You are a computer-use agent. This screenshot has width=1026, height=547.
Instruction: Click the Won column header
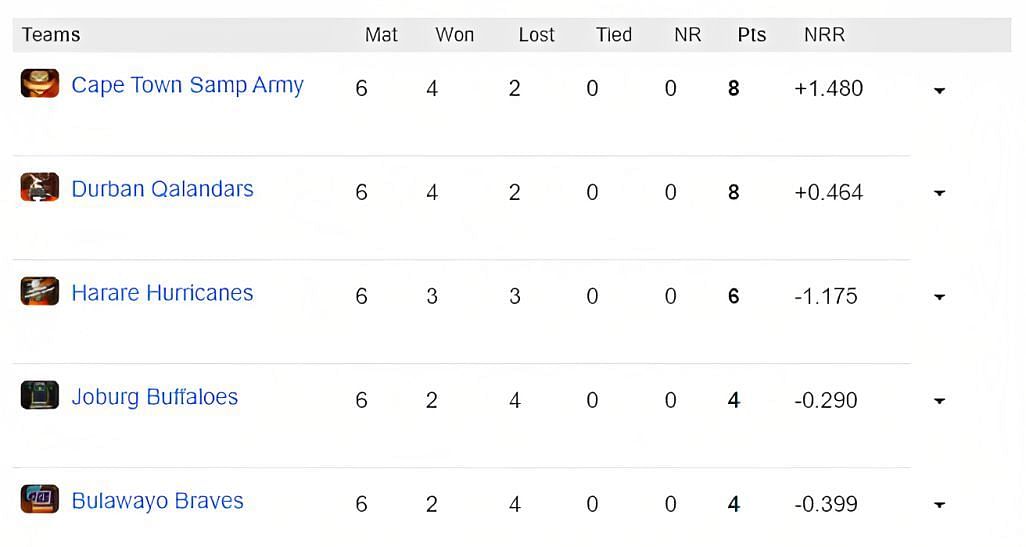[455, 35]
